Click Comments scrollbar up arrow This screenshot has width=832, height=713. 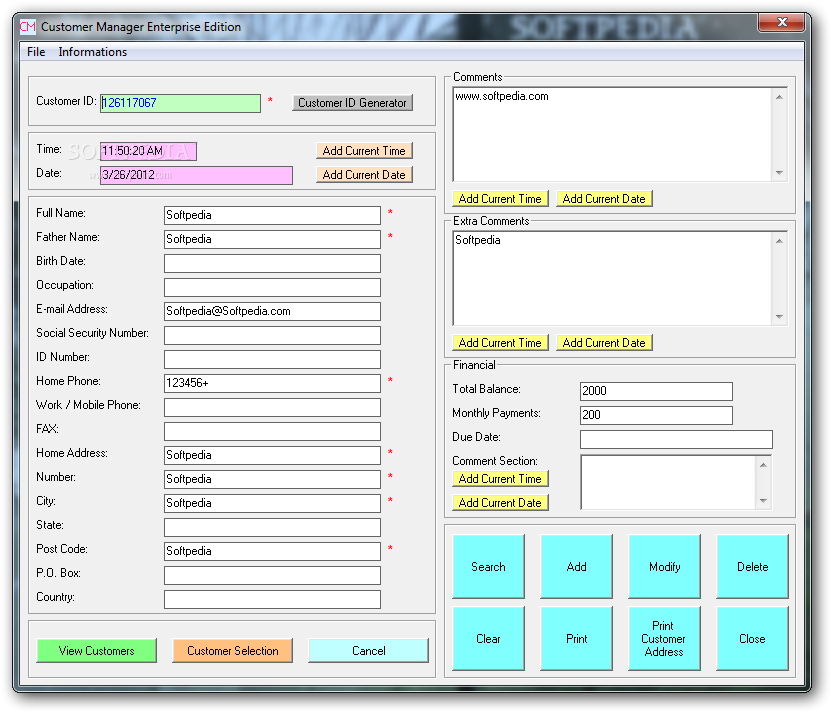click(779, 97)
